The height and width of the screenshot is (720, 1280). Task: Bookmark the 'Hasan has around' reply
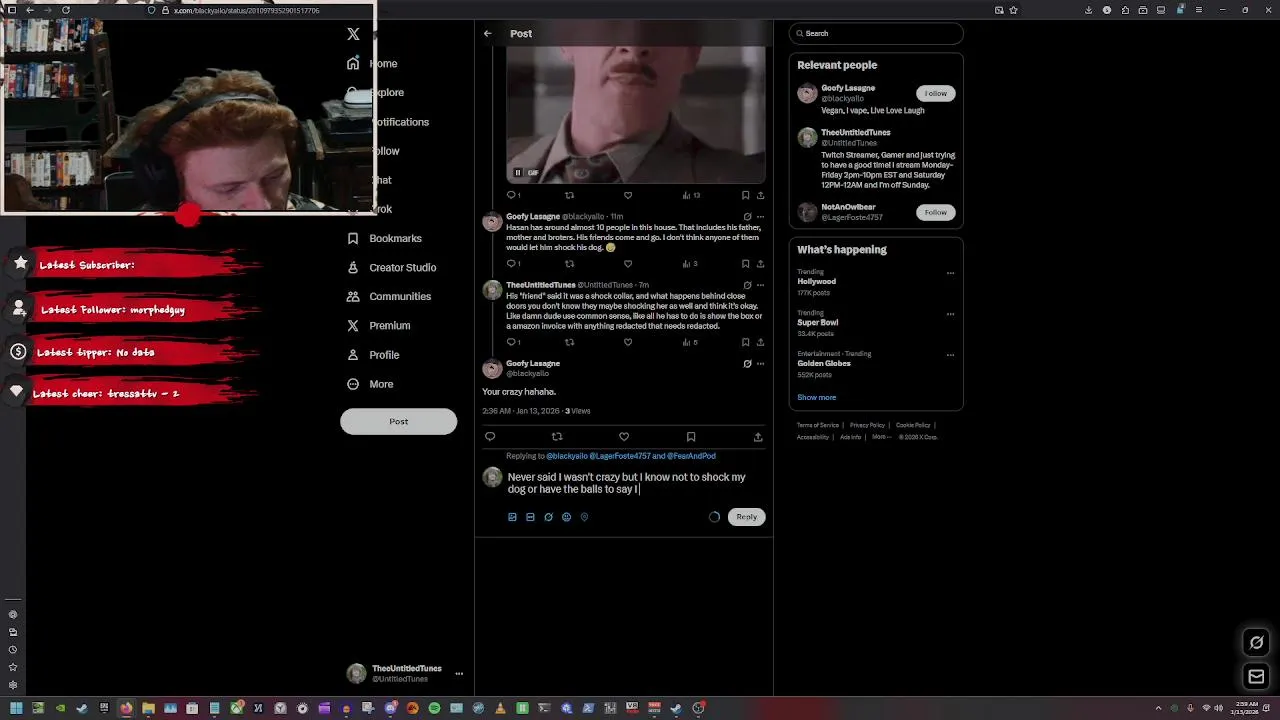click(x=745, y=264)
